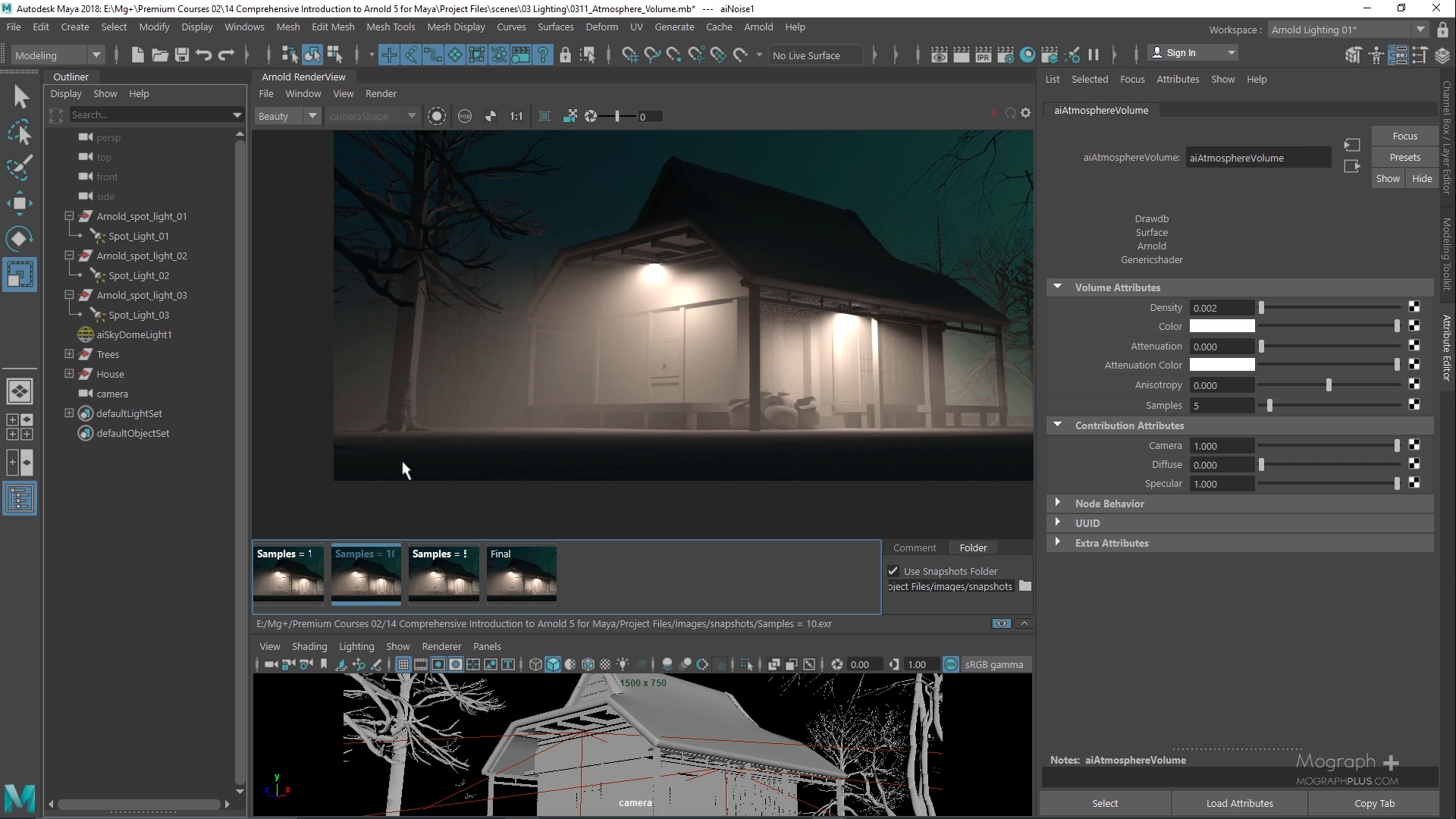Collapse the Volume Attributes section
Image resolution: width=1456 pixels, height=819 pixels.
(x=1057, y=287)
